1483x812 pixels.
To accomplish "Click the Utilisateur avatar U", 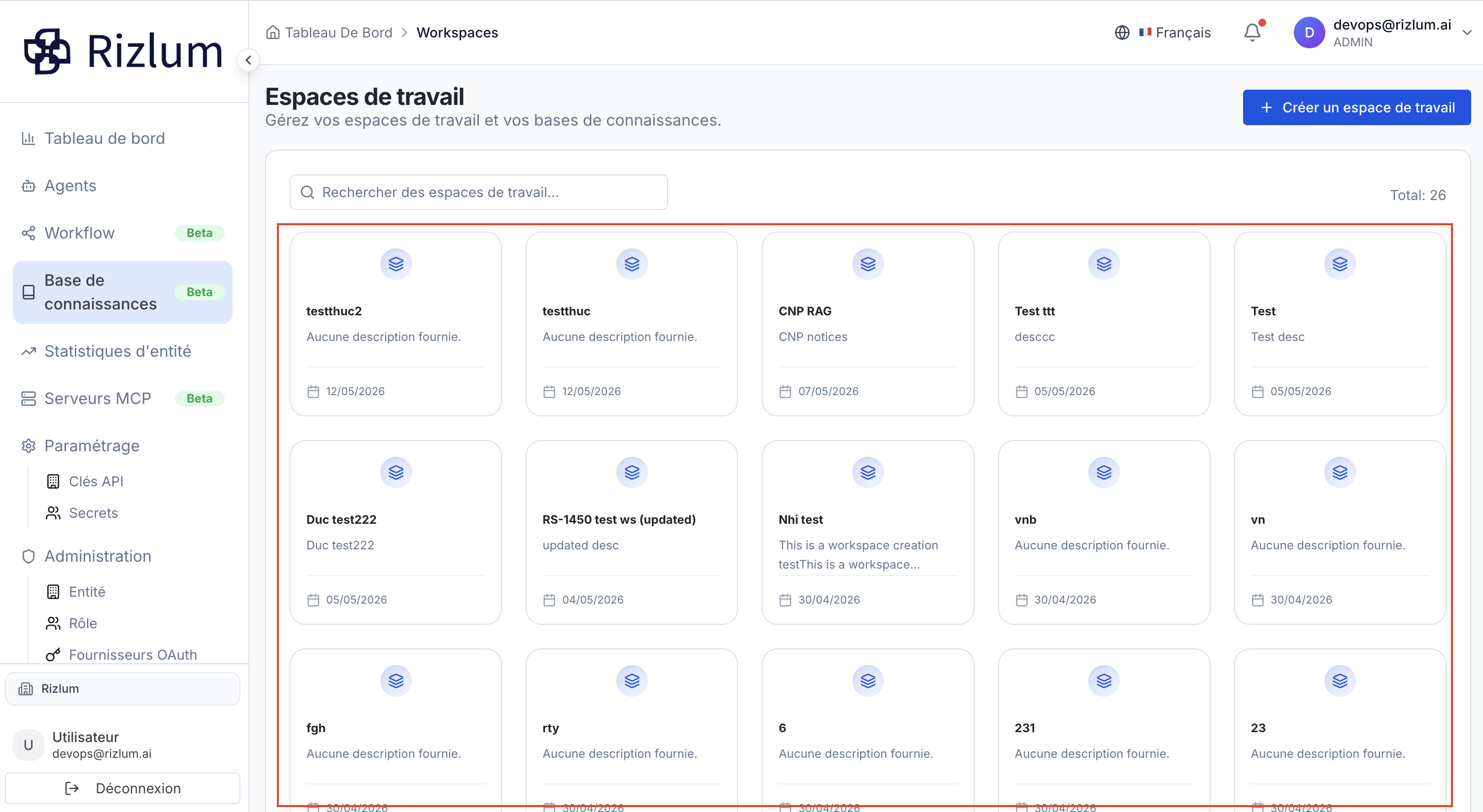I will point(28,745).
